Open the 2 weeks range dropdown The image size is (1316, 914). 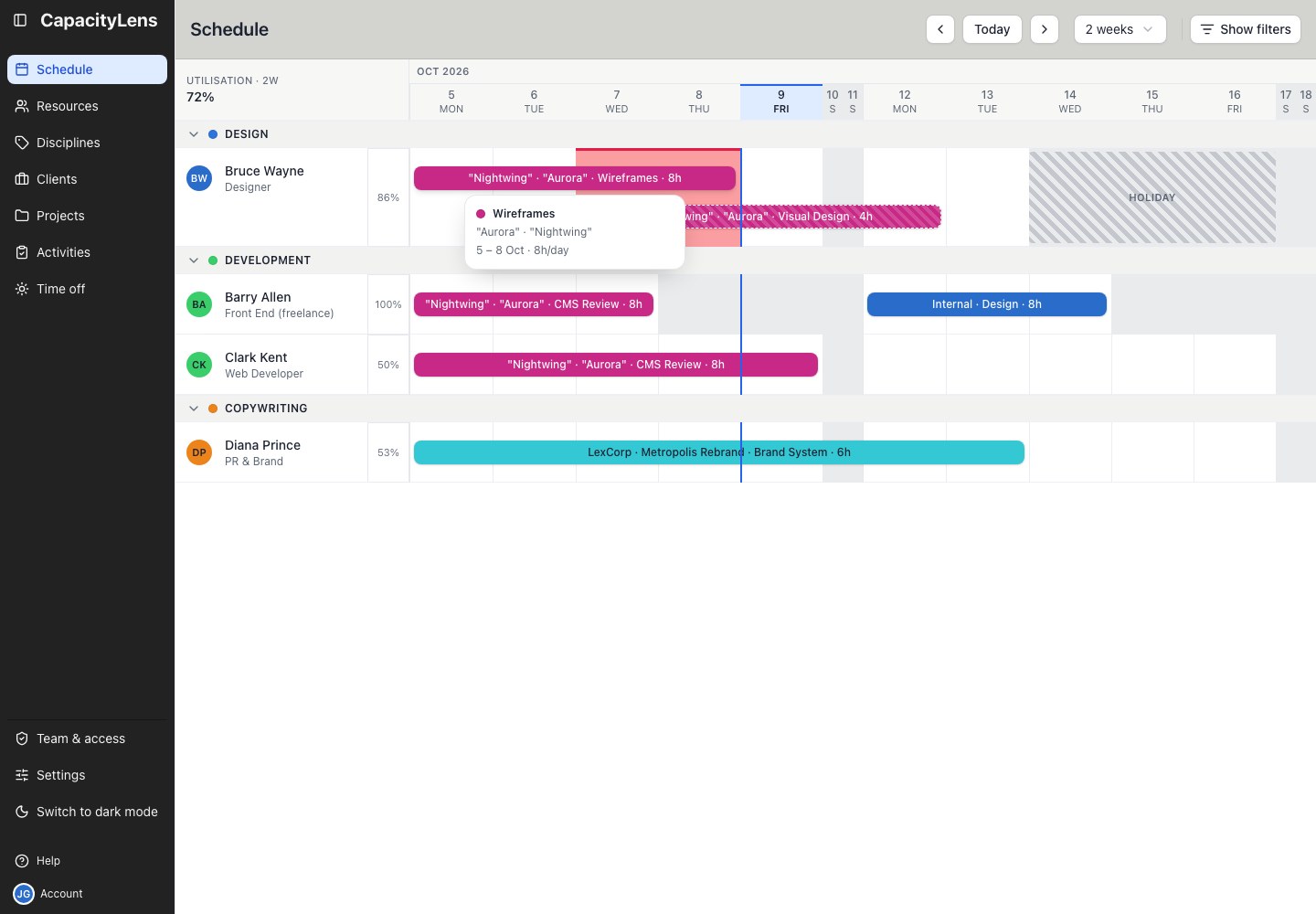[1120, 29]
